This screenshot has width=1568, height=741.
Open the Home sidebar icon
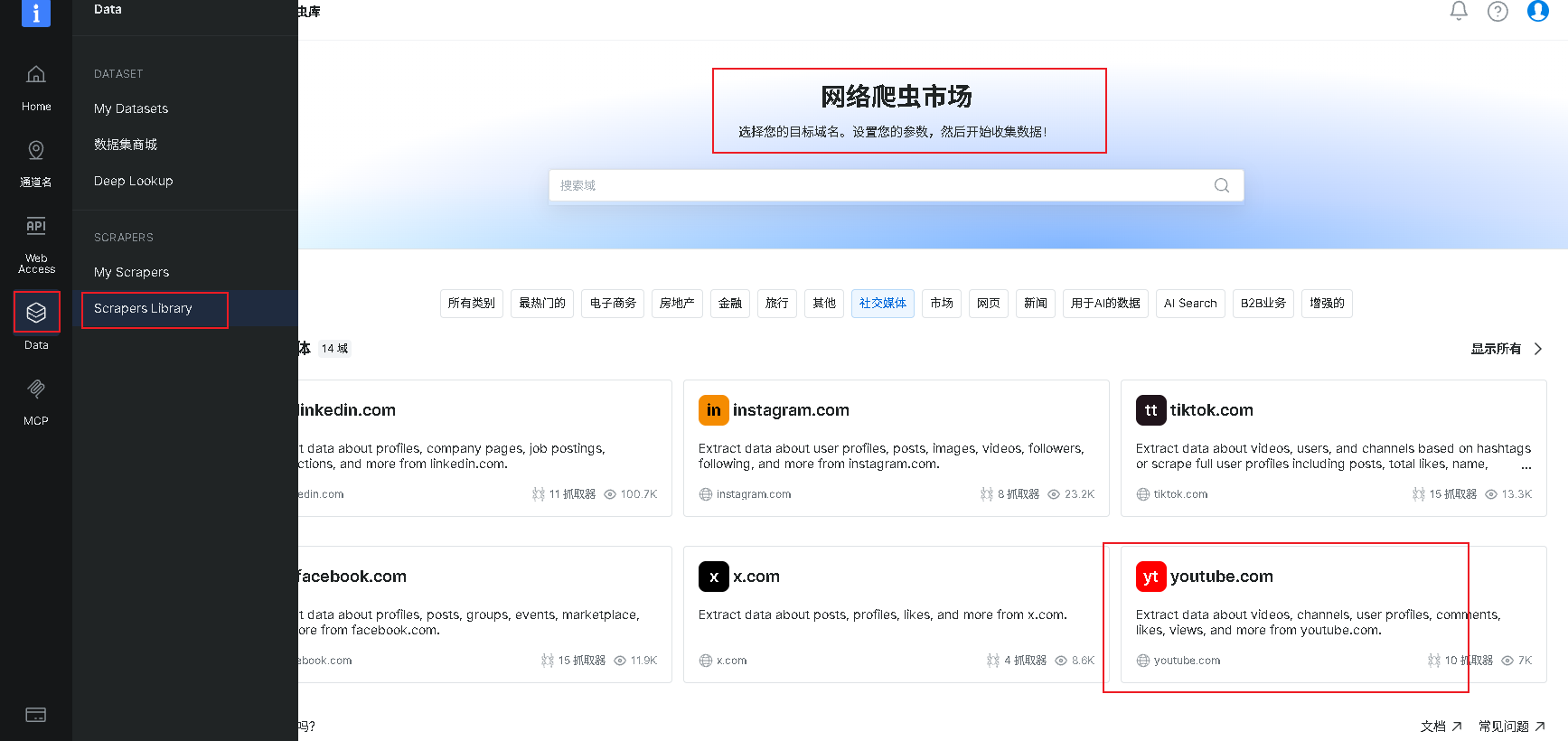point(36,74)
